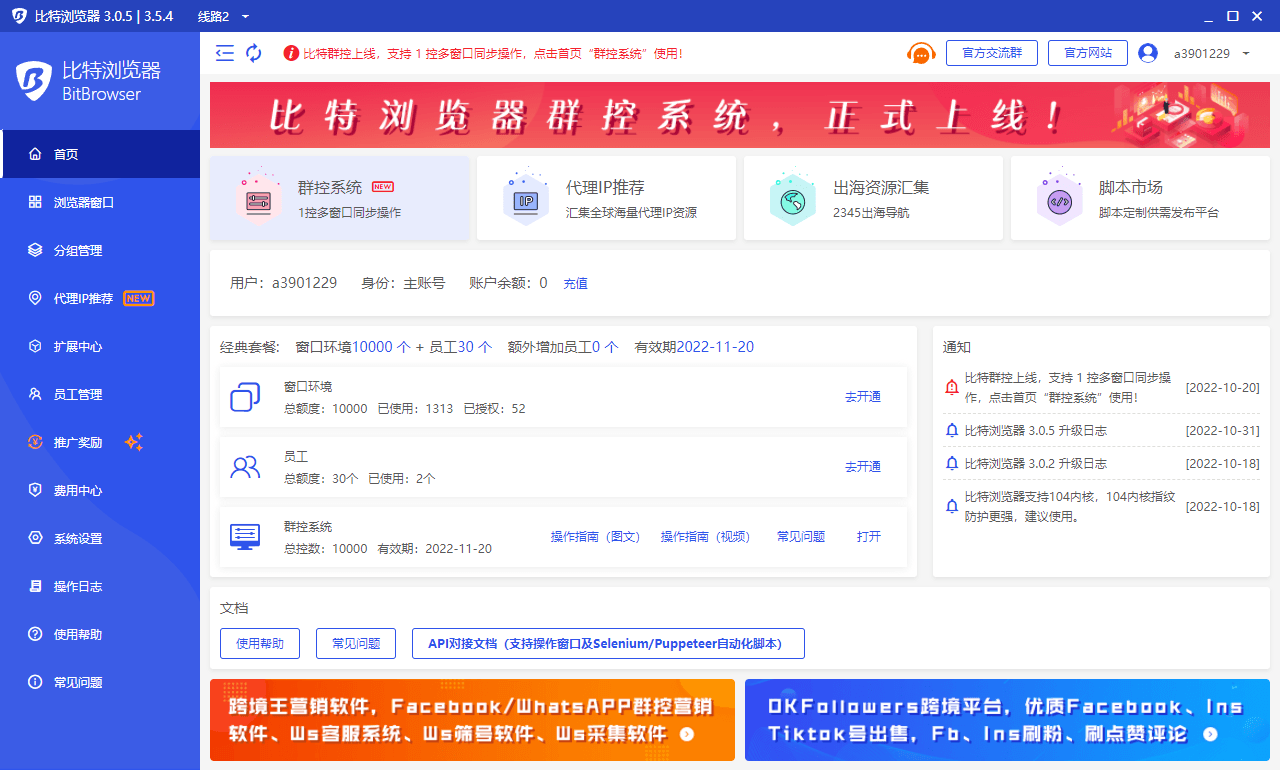Click the refresh icon in top bar
This screenshot has height=770, width=1280.
click(254, 53)
